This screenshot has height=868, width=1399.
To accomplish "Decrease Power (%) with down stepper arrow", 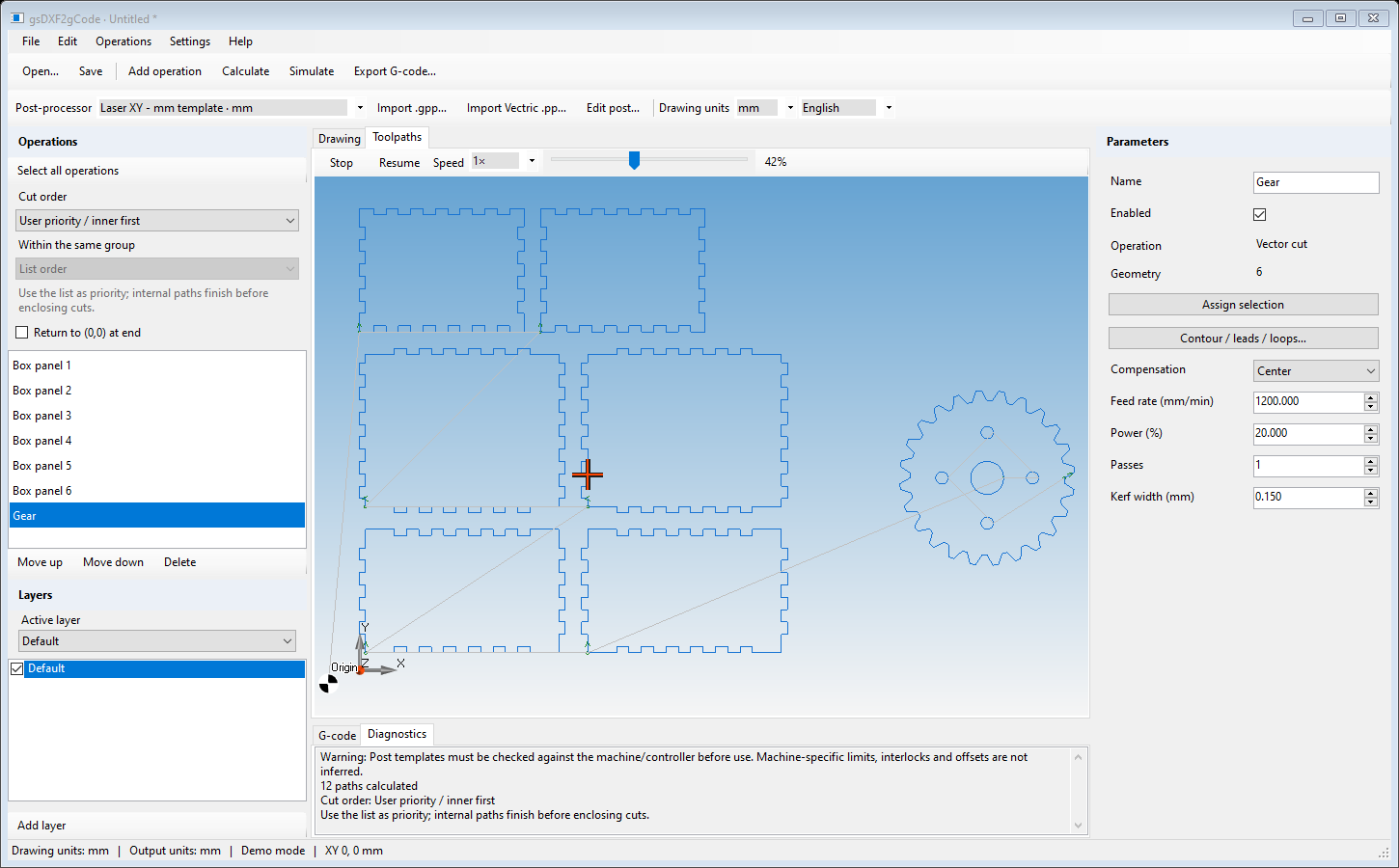I will 1371,438.
